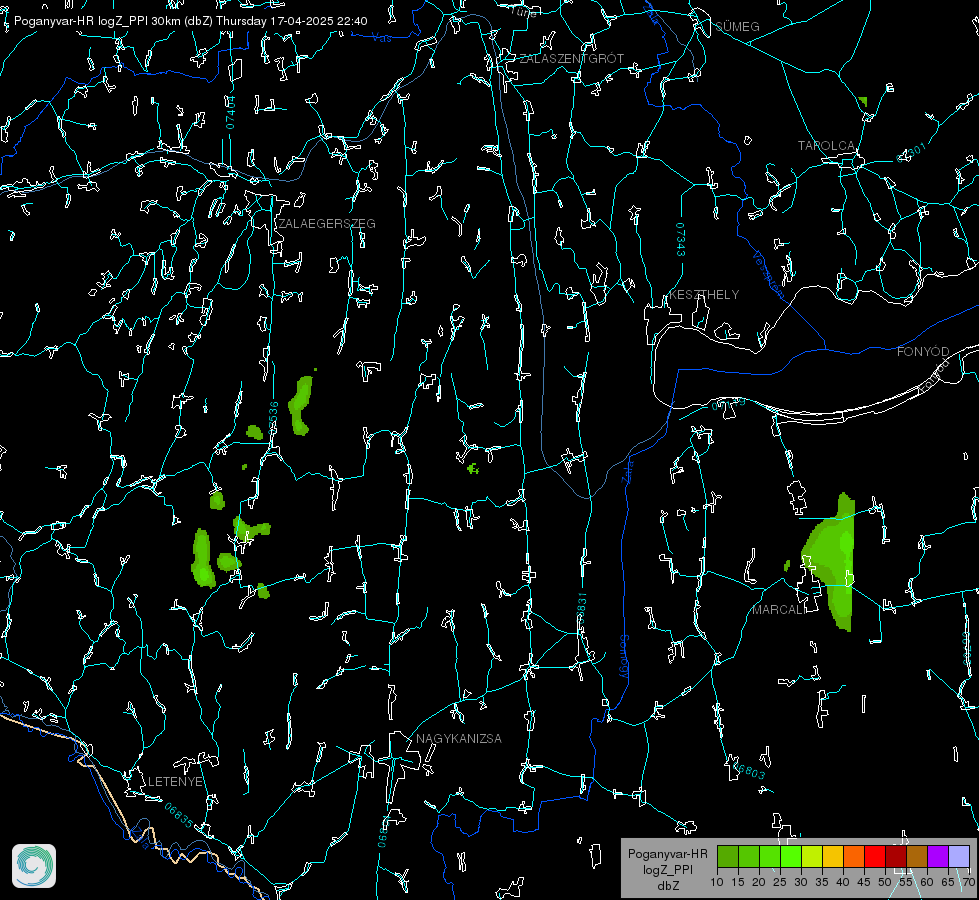Pick the 20-25 dBZ legend swatch
The width and height of the screenshot is (979, 900).
coord(770,856)
